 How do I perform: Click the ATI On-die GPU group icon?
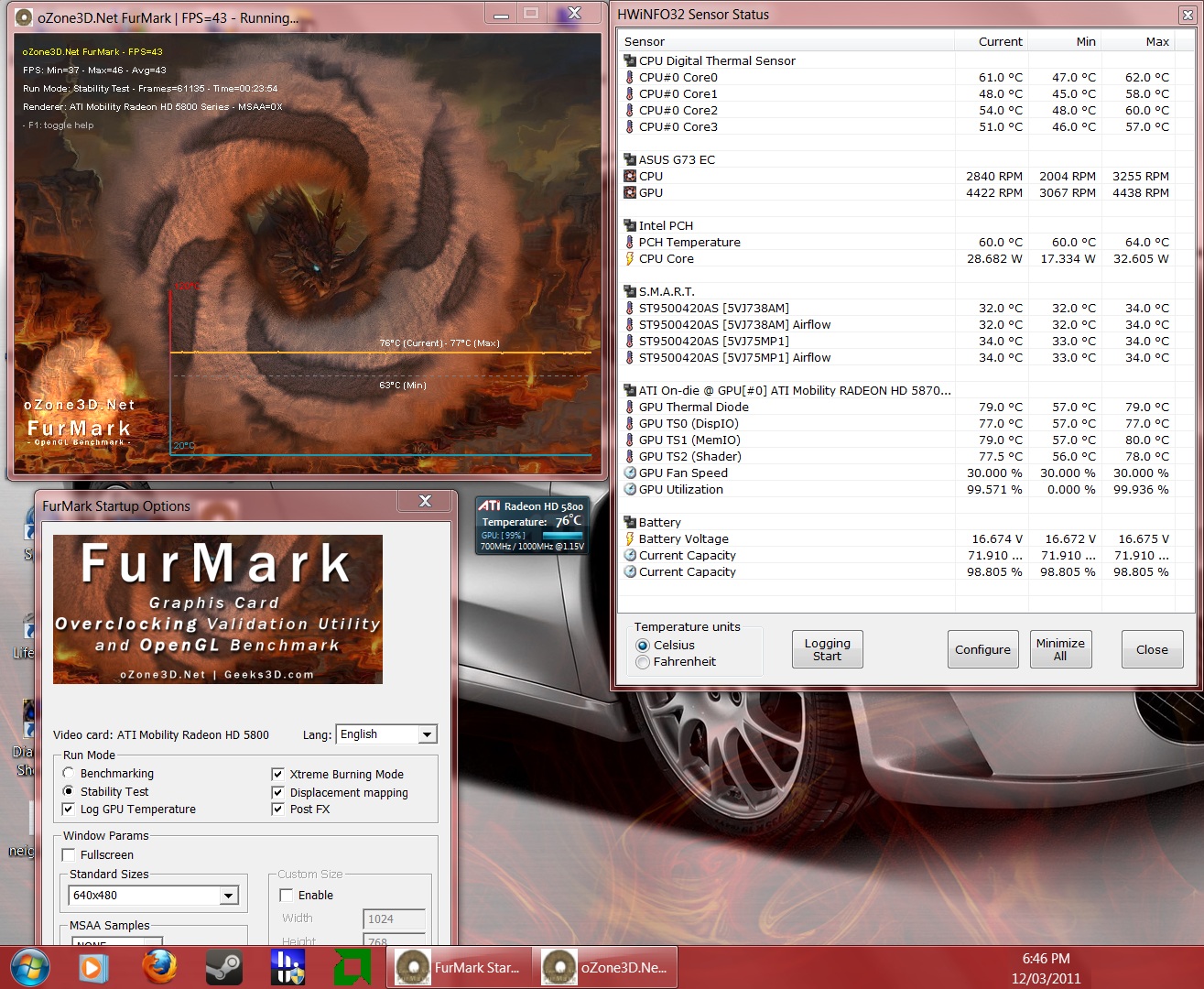pyautogui.click(x=629, y=390)
